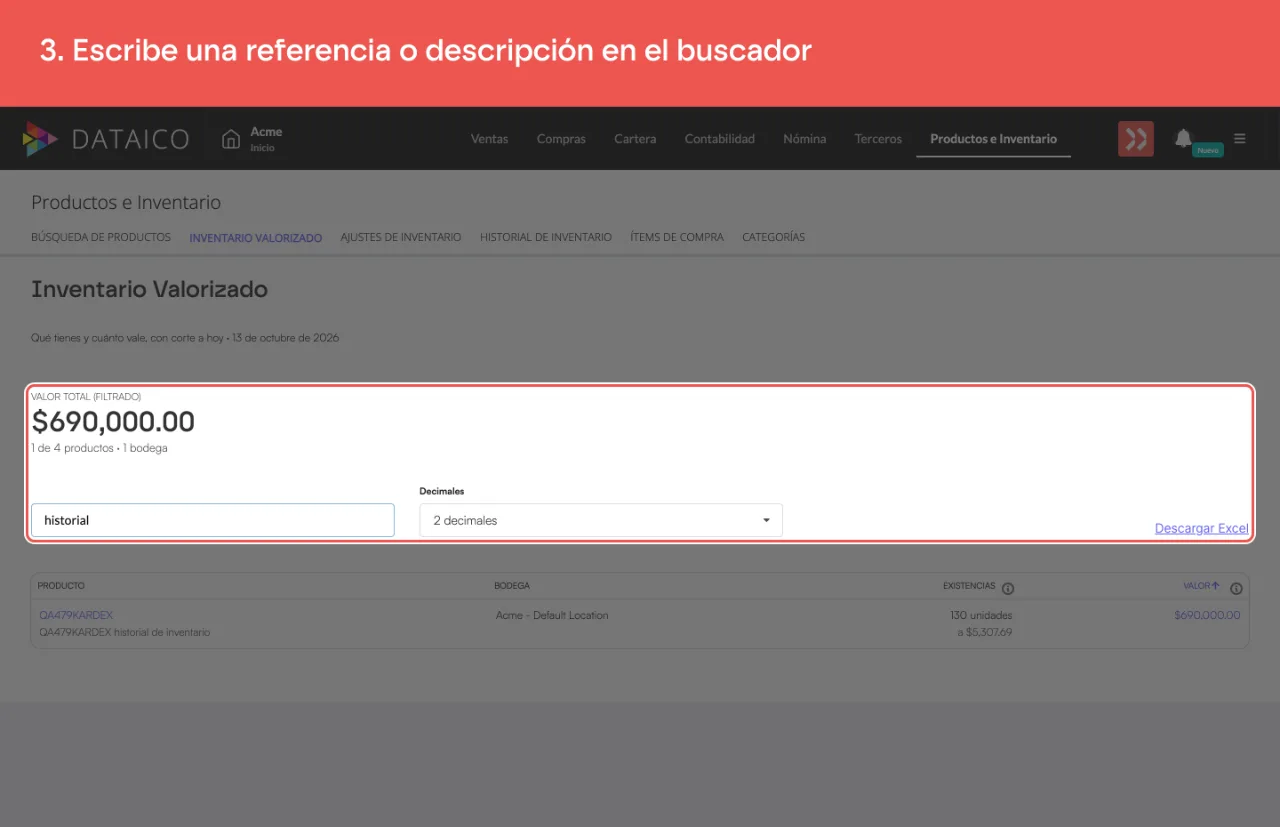
Task: Open the Ventas menu
Action: 489,139
